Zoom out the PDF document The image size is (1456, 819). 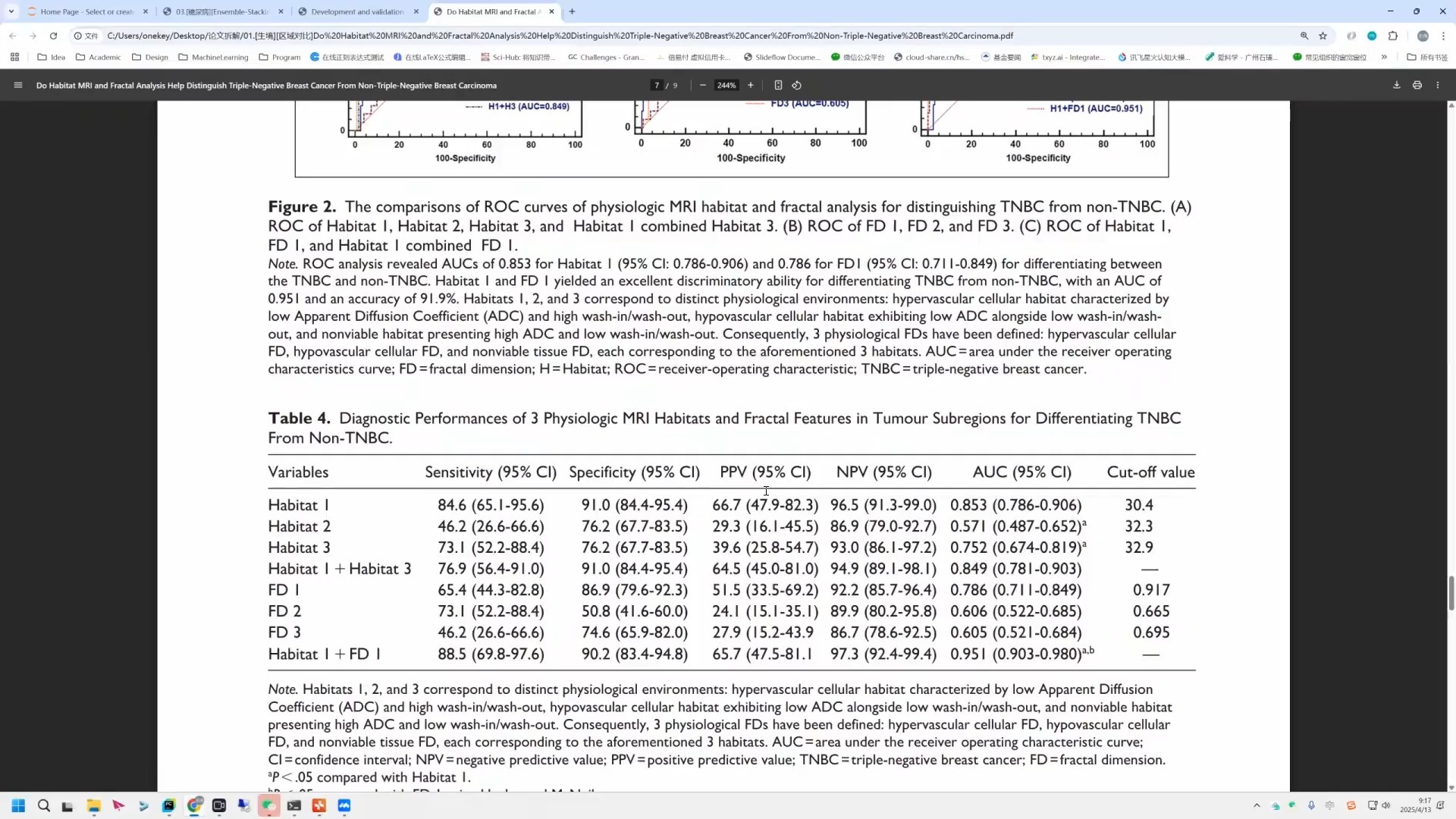[x=703, y=85]
